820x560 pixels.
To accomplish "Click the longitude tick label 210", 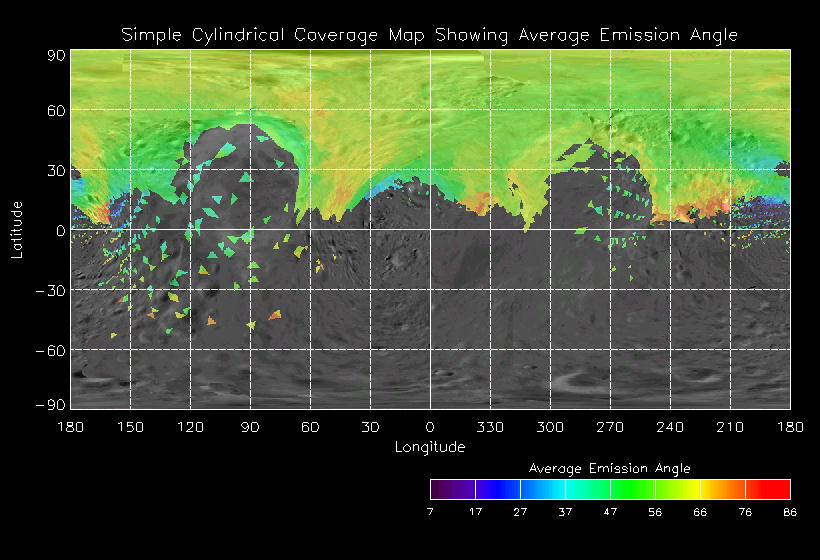I will pyautogui.click(x=730, y=427).
